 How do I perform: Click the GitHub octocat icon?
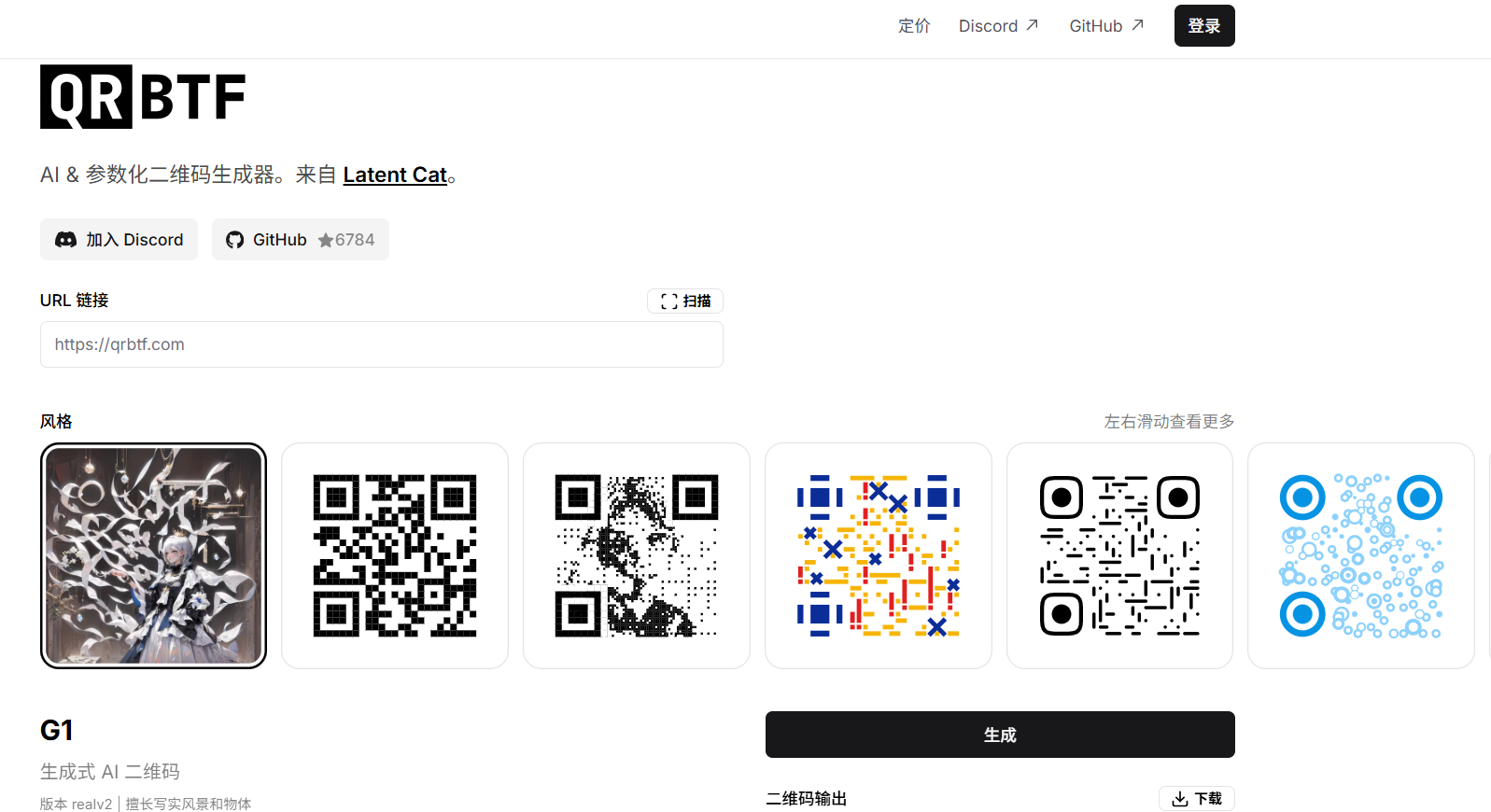(x=235, y=240)
